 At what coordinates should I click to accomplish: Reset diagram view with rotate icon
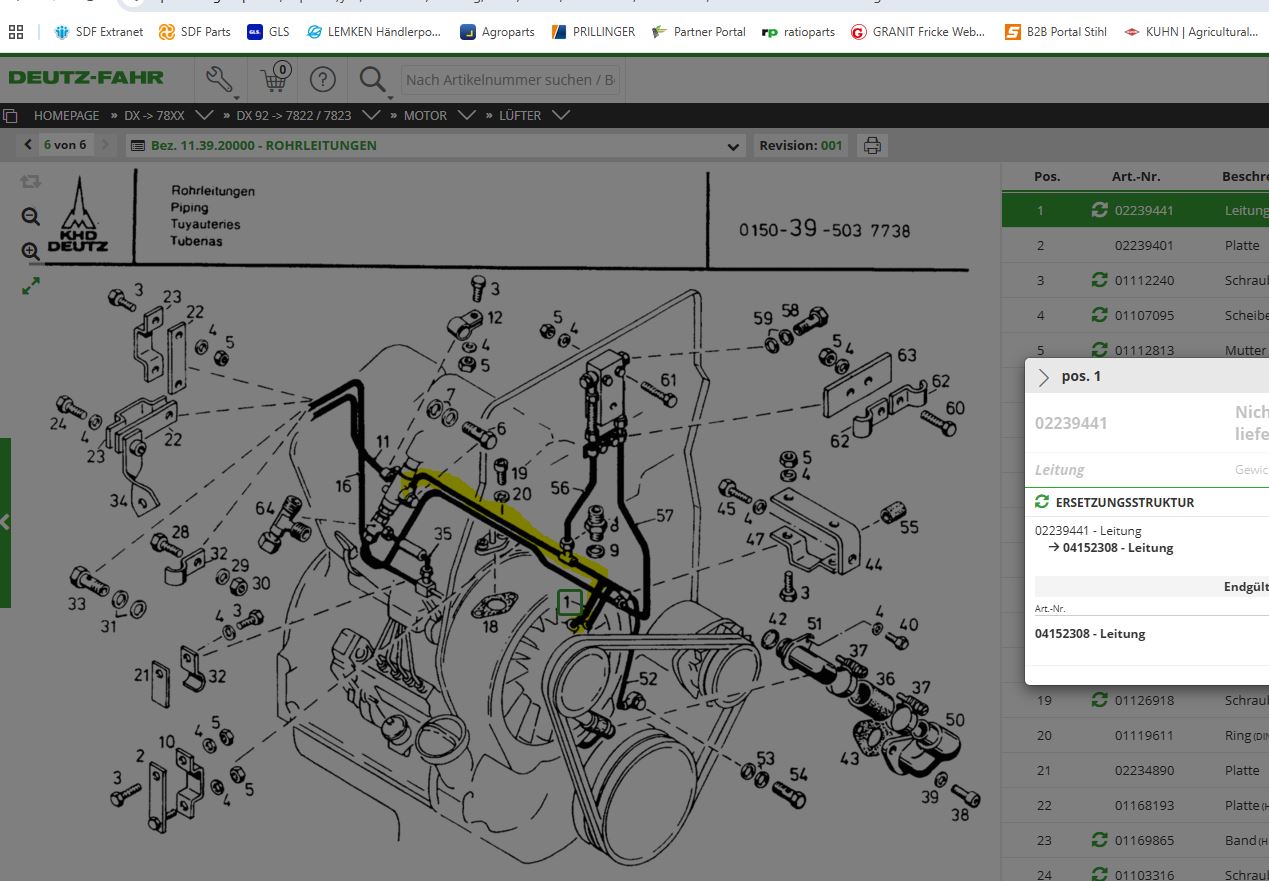click(31, 181)
